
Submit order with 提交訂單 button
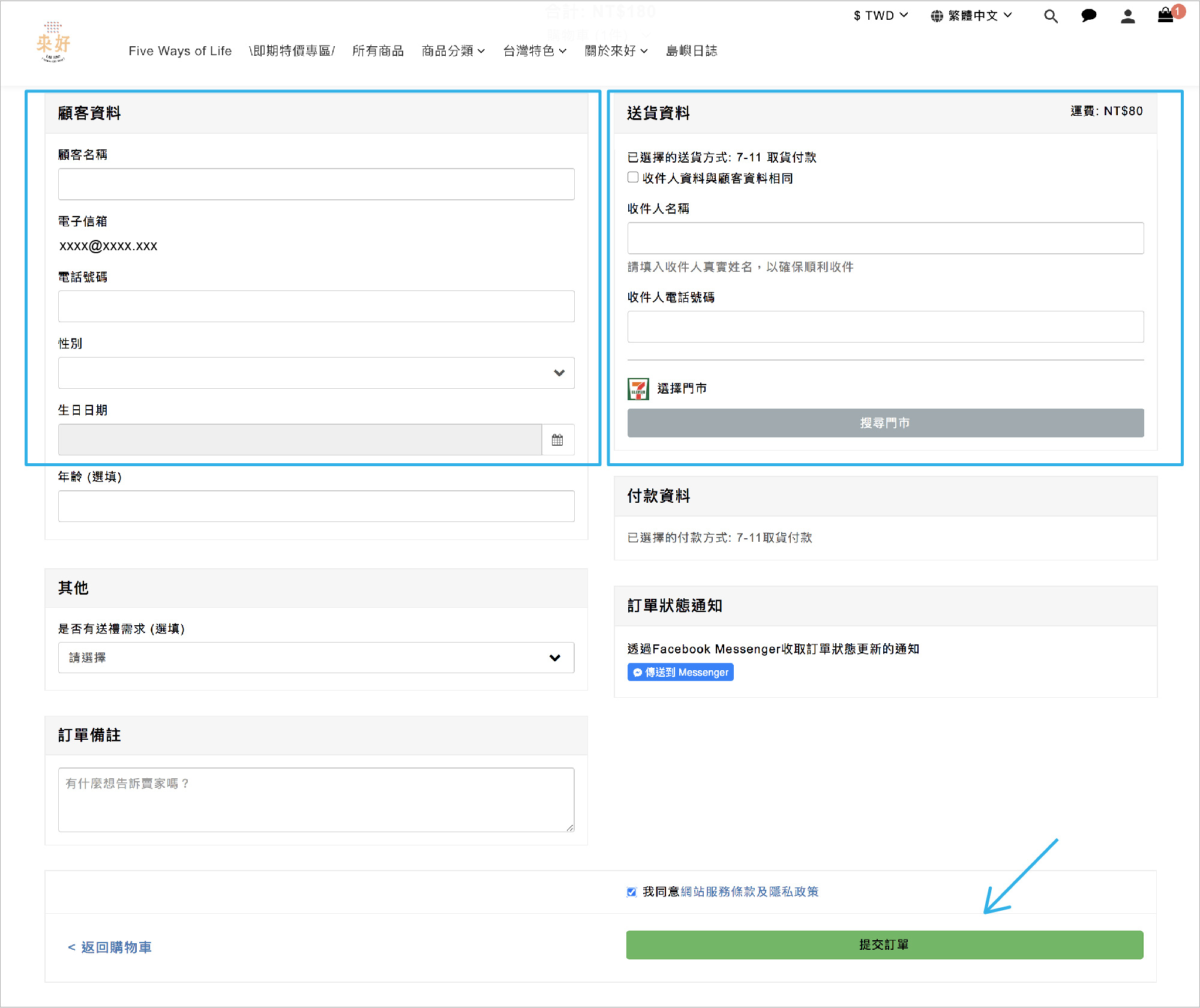pos(884,945)
